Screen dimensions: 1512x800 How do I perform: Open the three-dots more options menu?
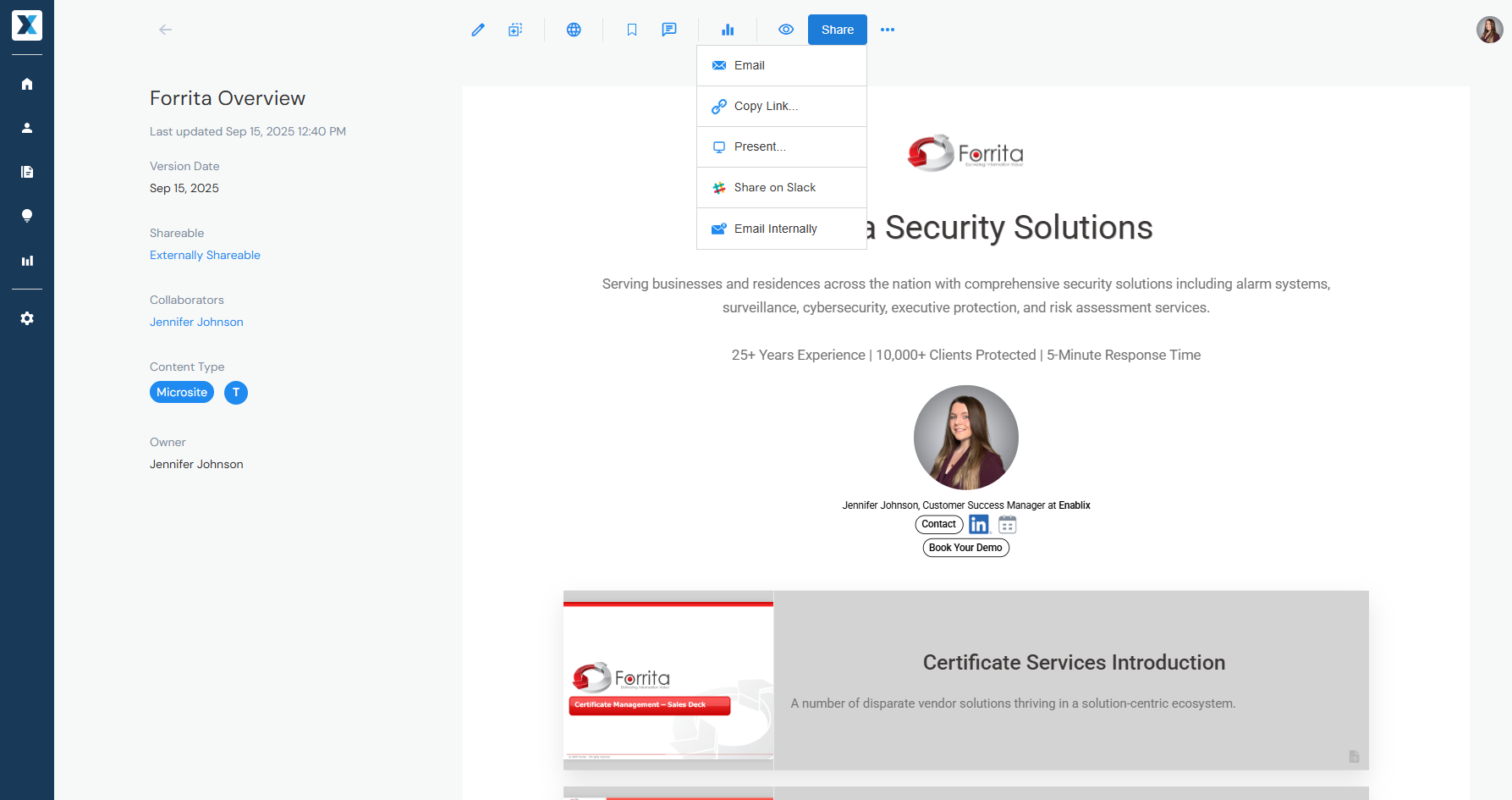coord(888,30)
